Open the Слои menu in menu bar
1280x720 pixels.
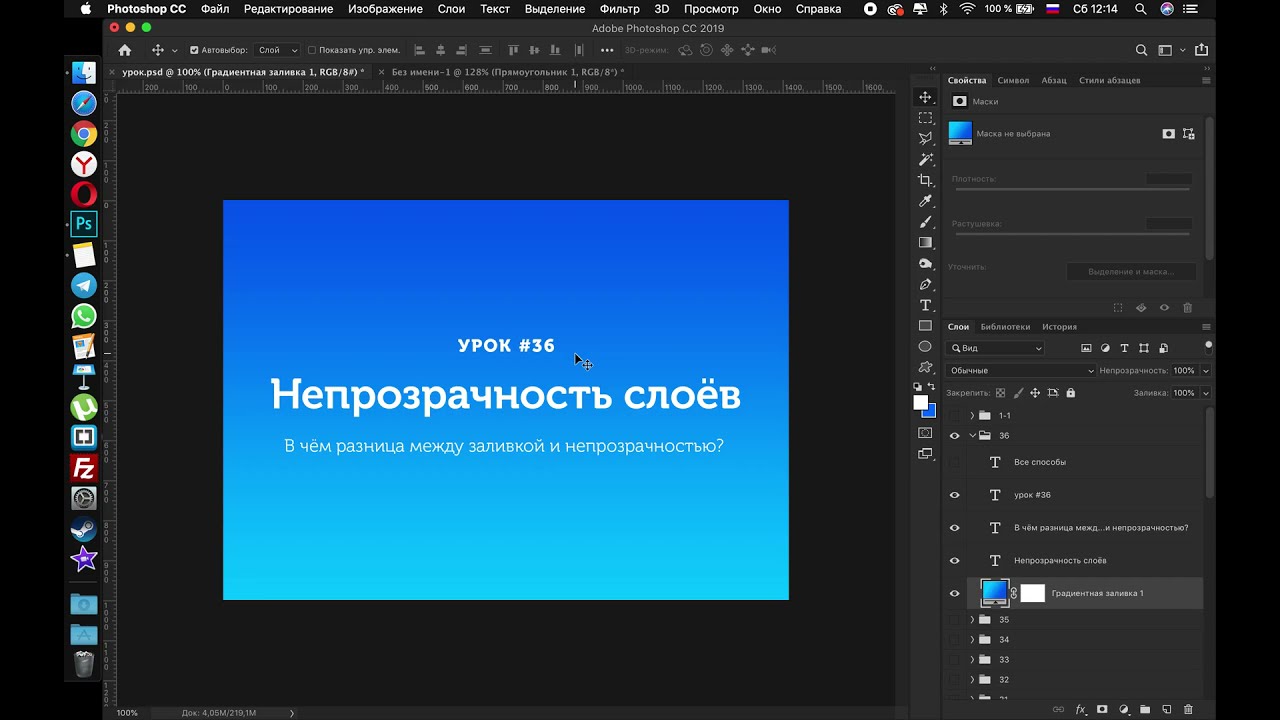click(x=451, y=9)
